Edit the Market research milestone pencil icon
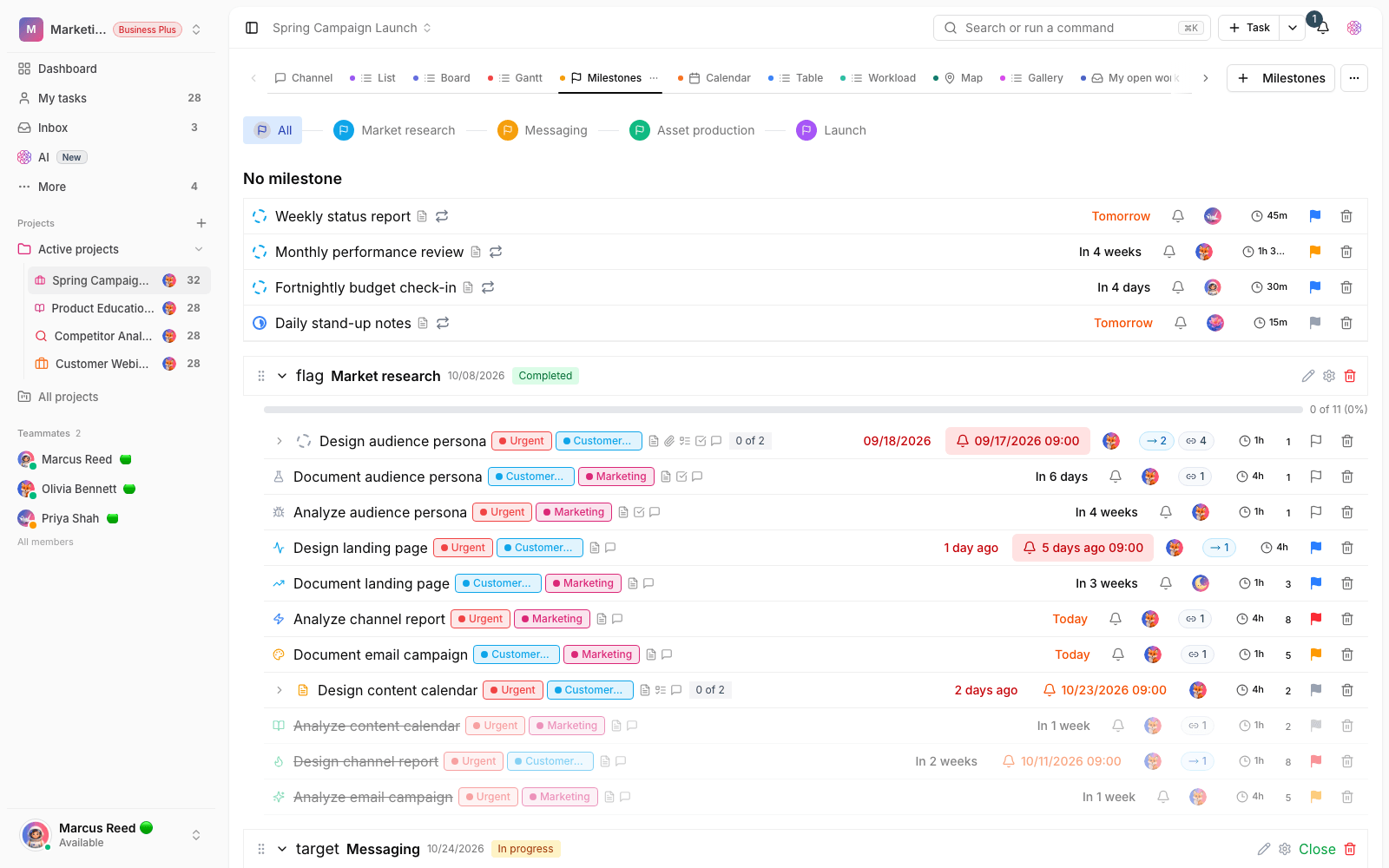This screenshot has width=1389, height=868. click(1308, 376)
